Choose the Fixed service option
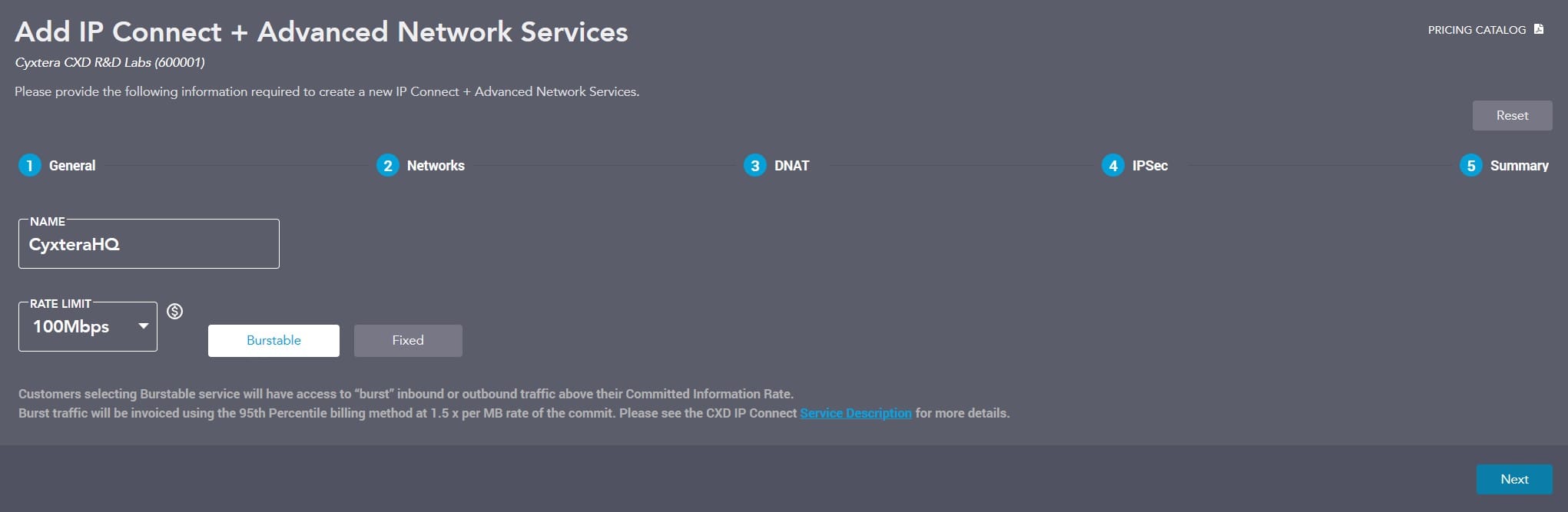This screenshot has height=512, width=1568. click(408, 340)
